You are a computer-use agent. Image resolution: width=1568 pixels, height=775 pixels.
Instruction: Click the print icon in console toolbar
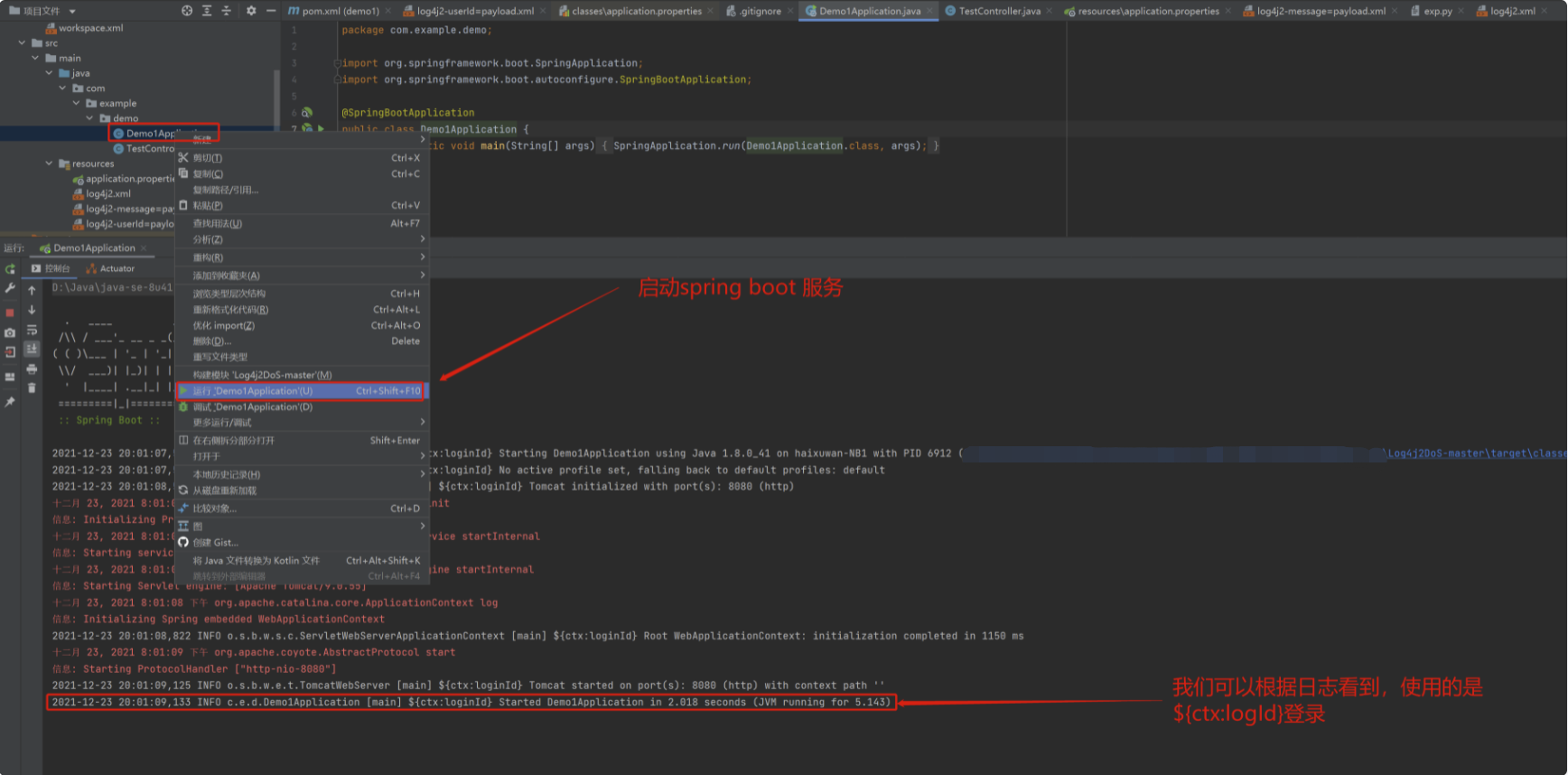32,369
